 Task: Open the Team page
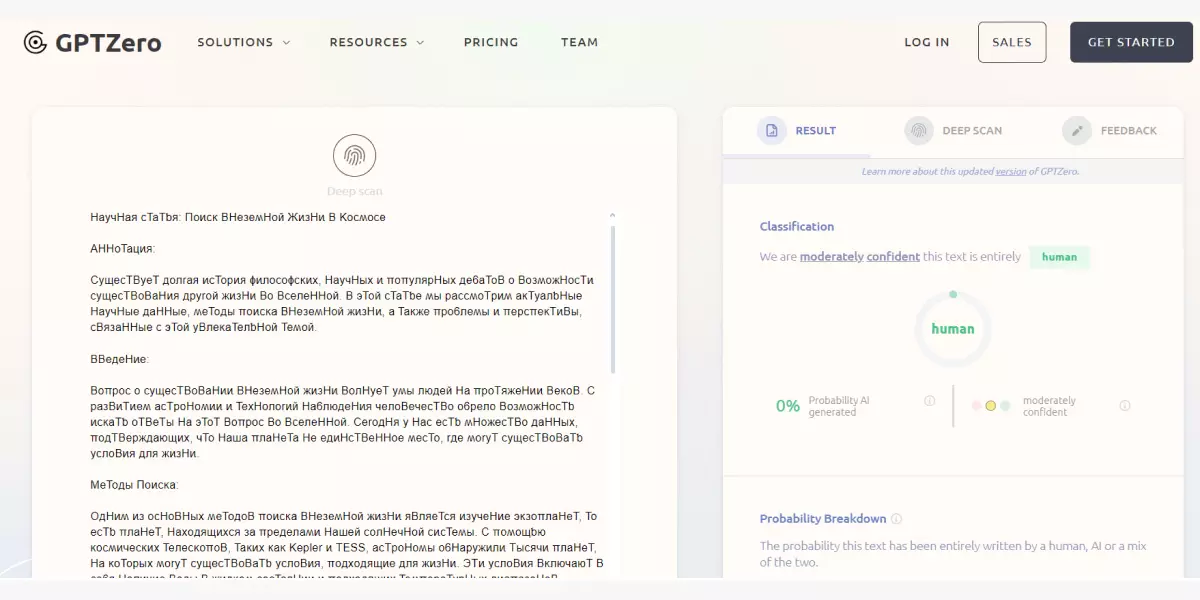[x=579, y=42]
